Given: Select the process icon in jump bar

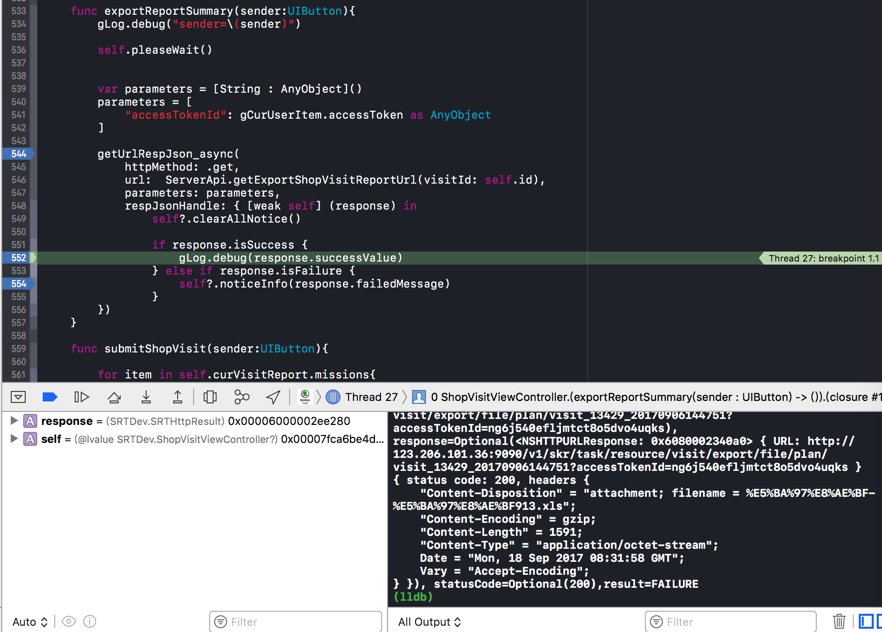Looking at the screenshot, I should [305, 397].
